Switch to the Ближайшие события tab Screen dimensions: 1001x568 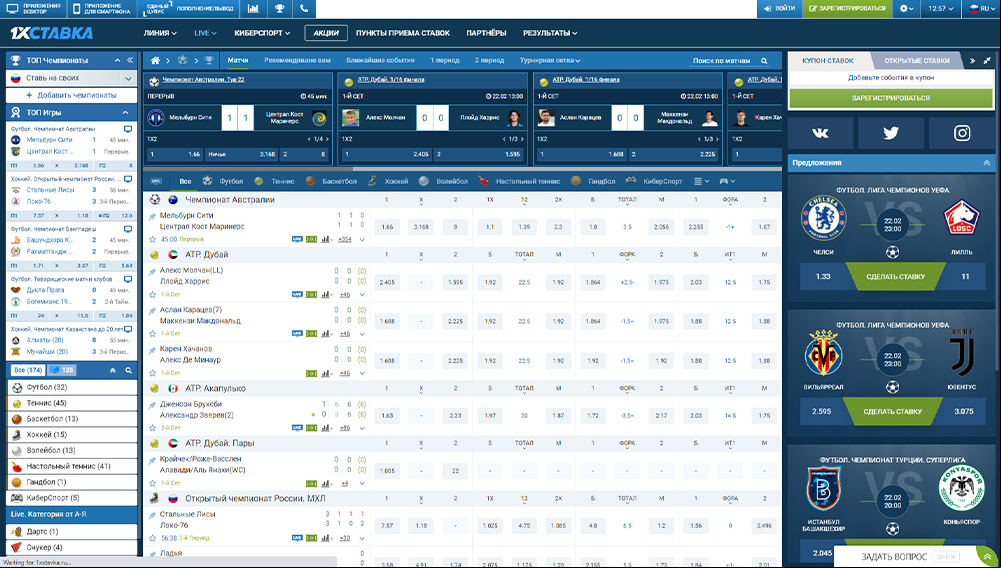pyautogui.click(x=380, y=61)
